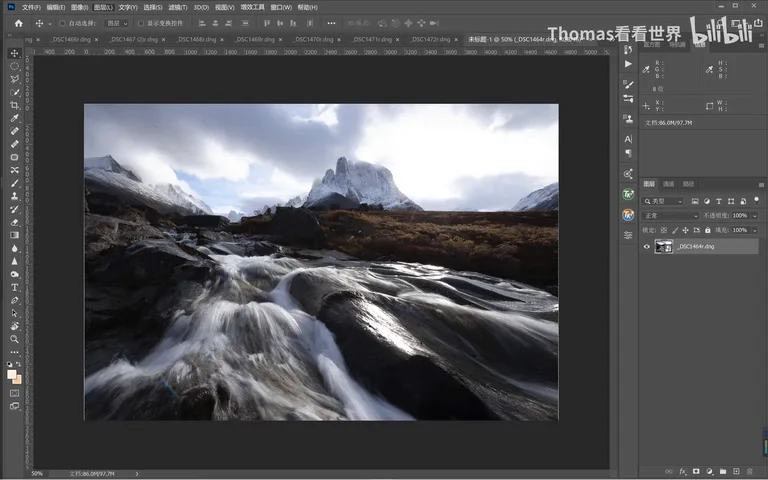This screenshot has width=768, height=480.
Task: Select the Polygonal Lasso tool
Action: tap(15, 79)
